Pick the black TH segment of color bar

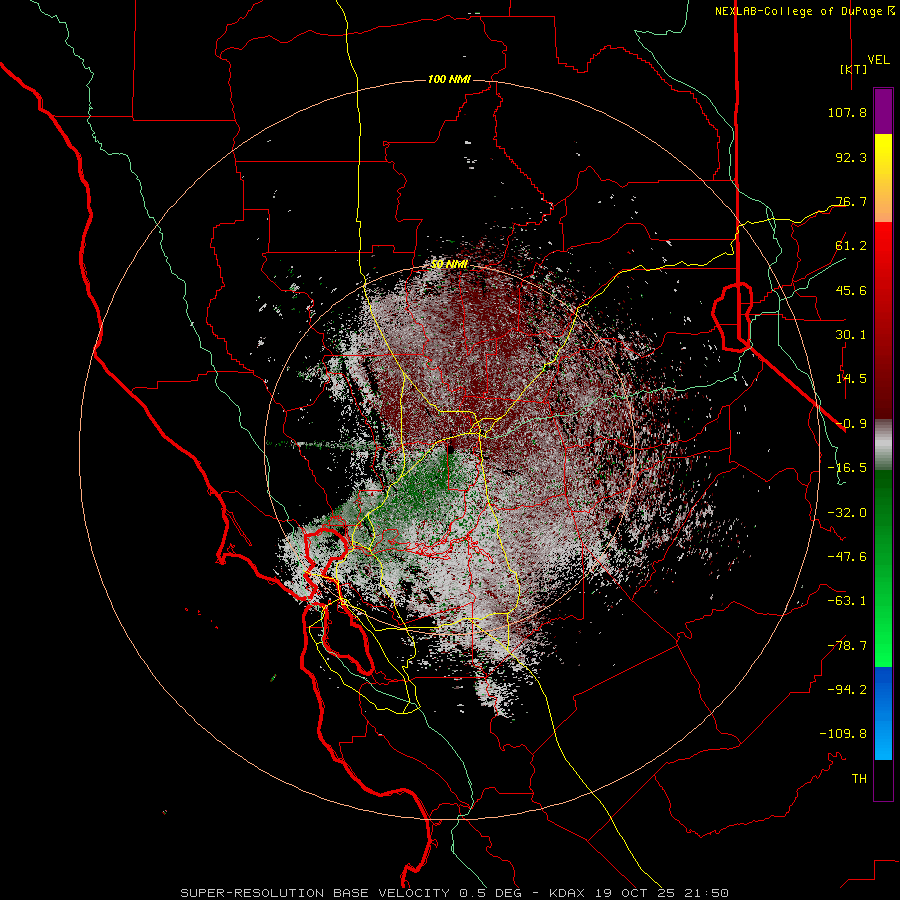[883, 779]
